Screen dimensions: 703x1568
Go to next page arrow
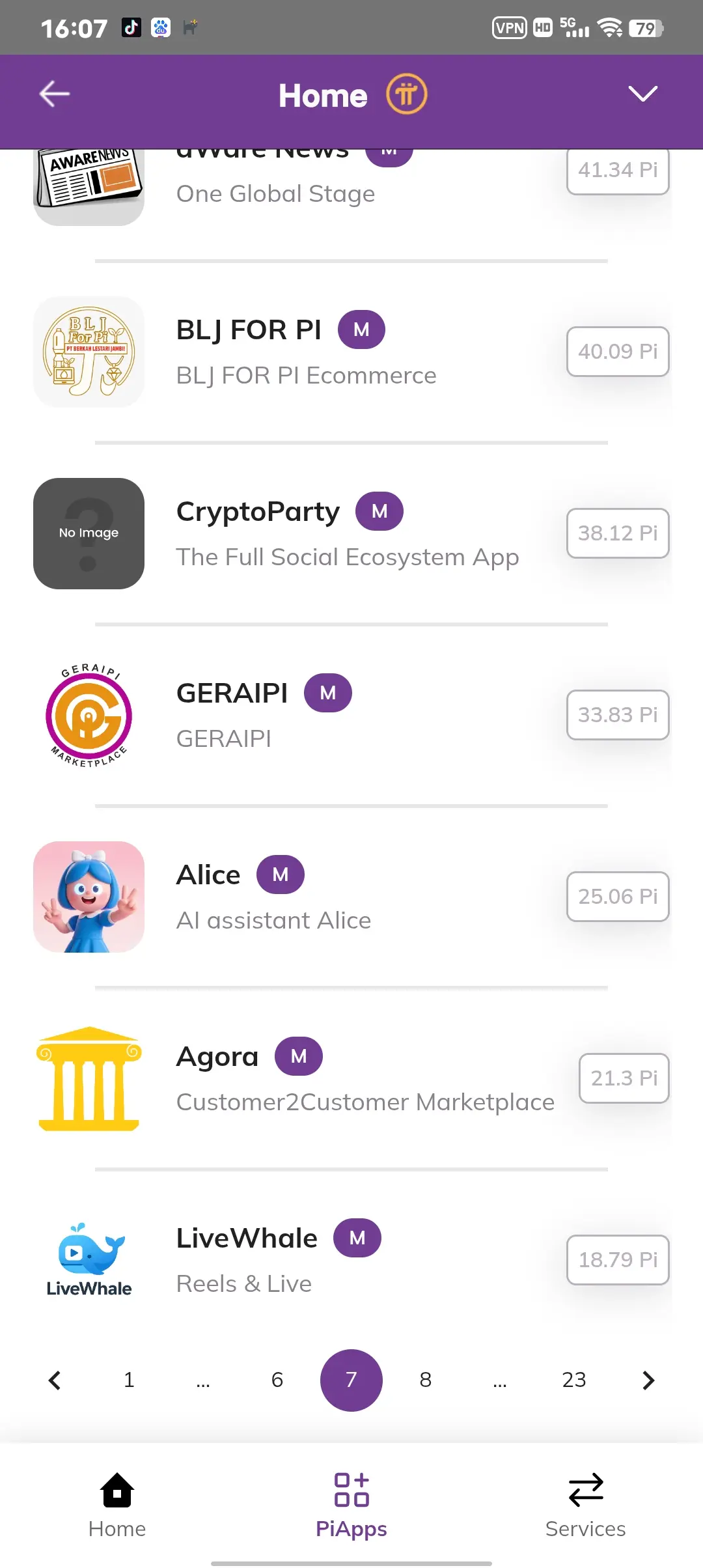tap(648, 1380)
